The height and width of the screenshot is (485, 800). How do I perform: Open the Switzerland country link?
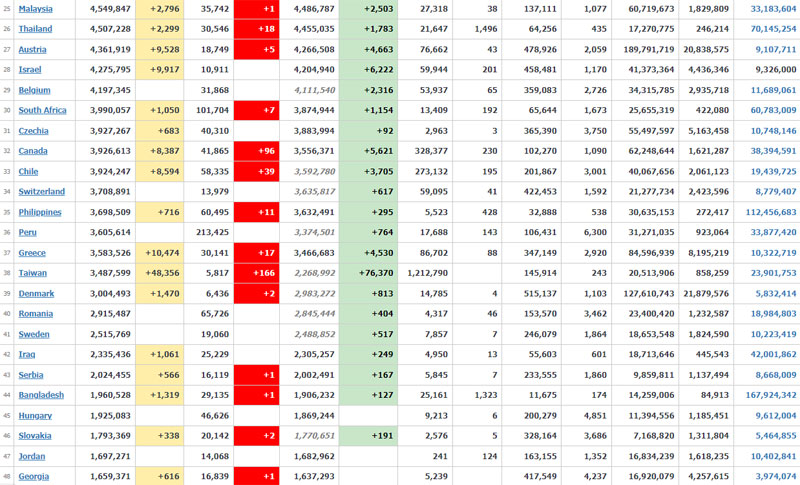pos(41,192)
